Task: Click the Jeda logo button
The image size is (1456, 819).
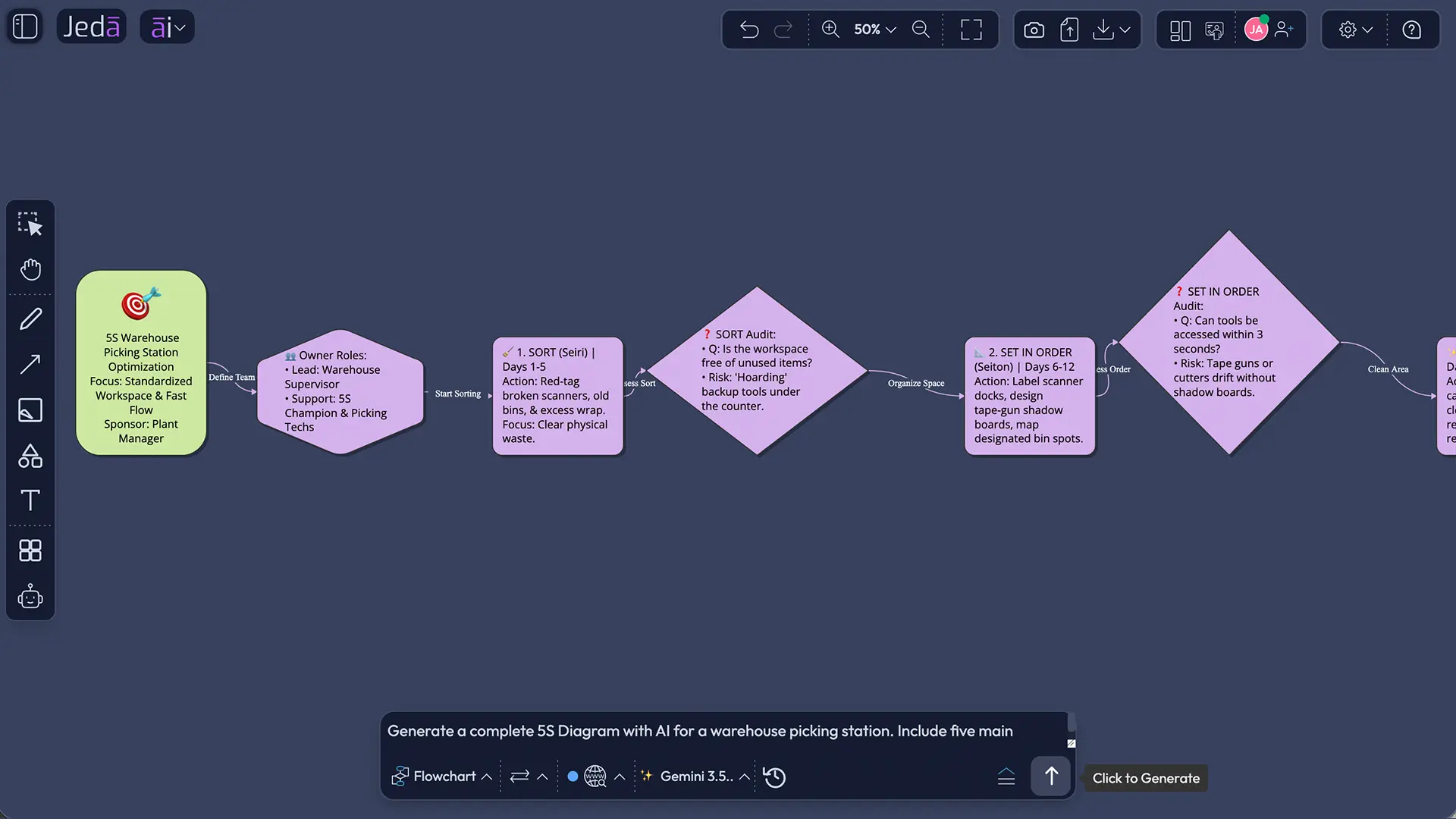Action: click(x=92, y=27)
